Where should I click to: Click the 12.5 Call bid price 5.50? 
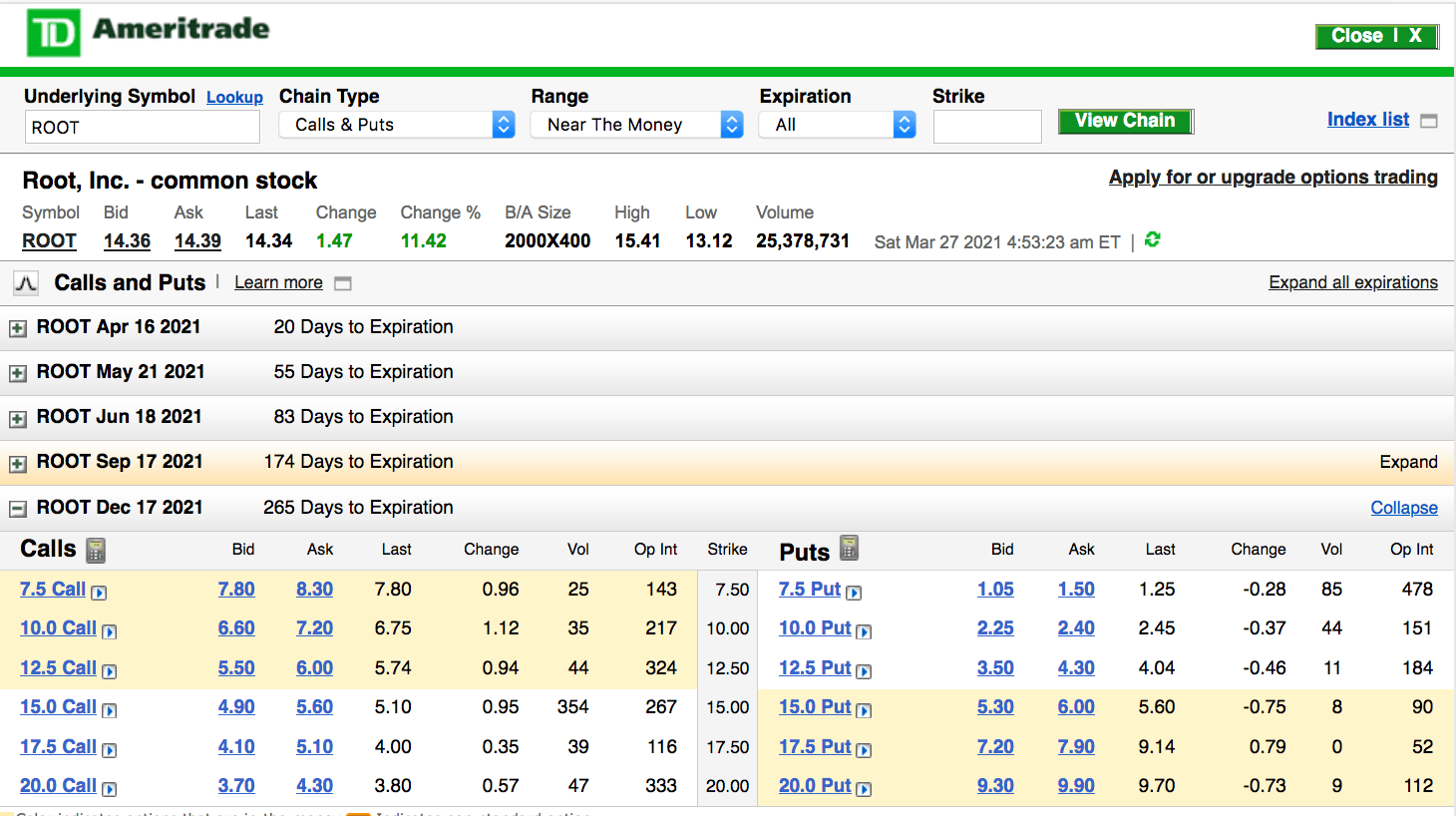[236, 667]
